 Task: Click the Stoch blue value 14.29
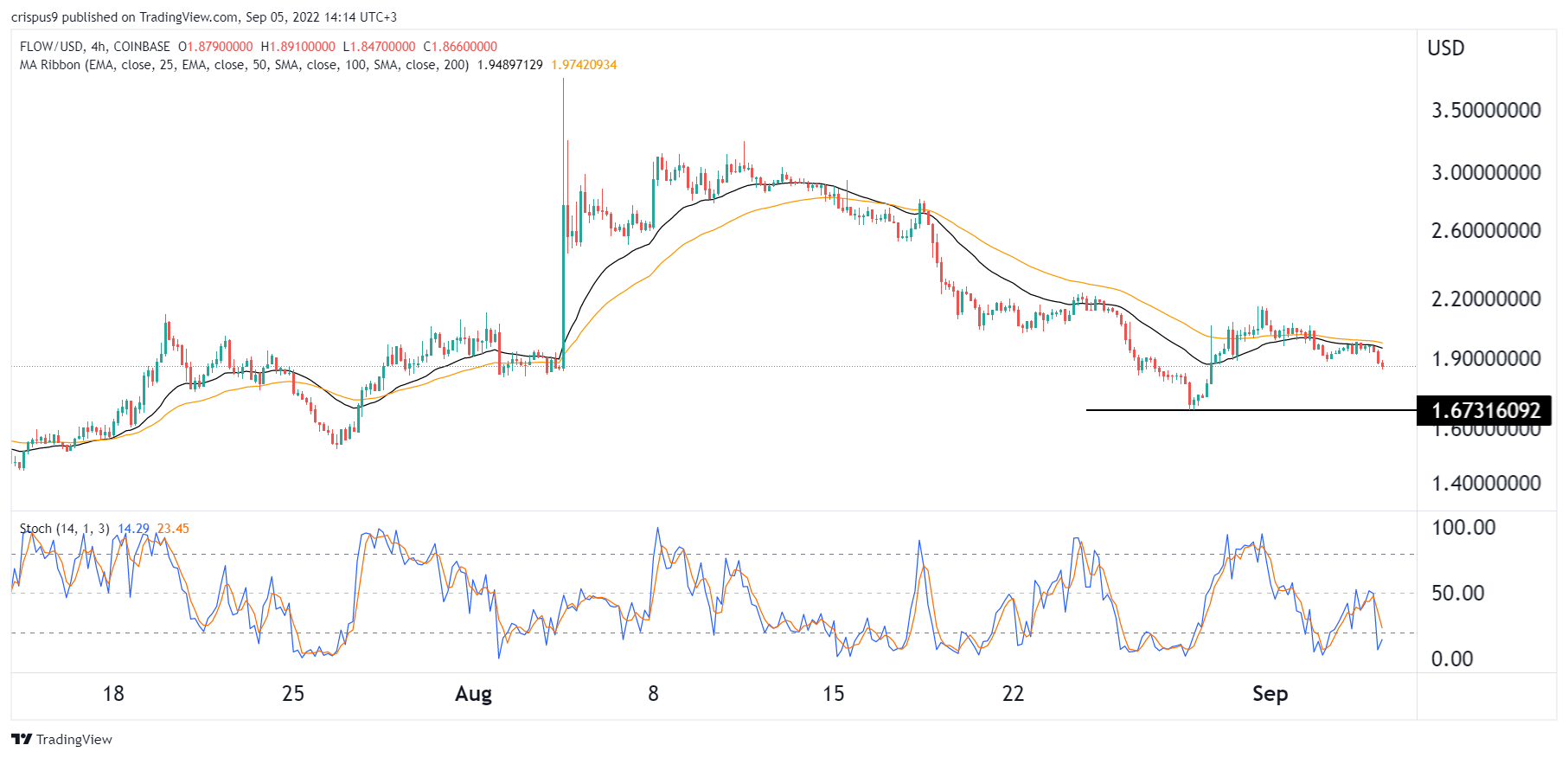(133, 529)
